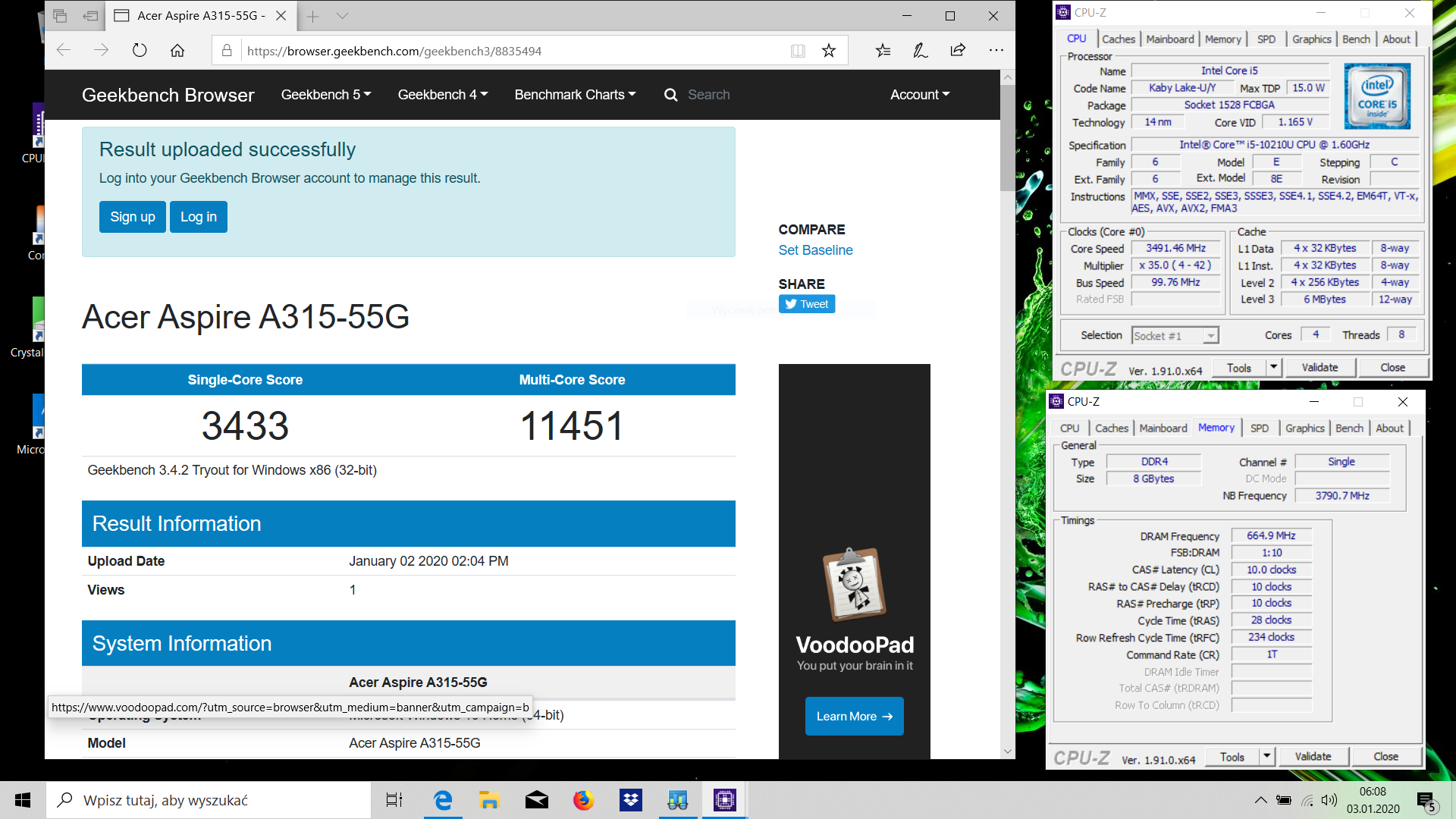Click the taskbar clock and date

click(x=1373, y=800)
